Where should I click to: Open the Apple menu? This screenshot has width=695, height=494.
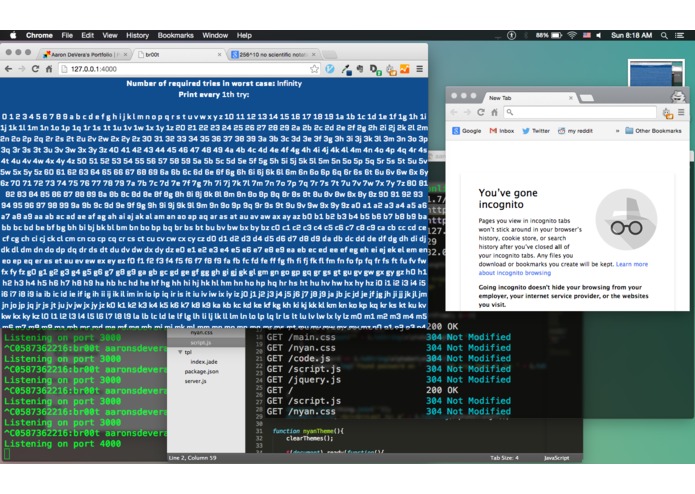click(13, 35)
